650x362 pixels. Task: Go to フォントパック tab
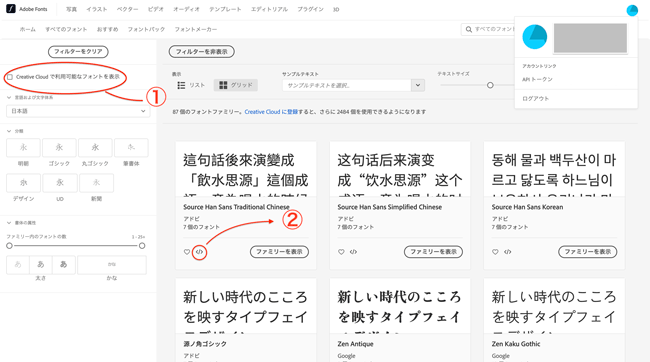point(146,29)
